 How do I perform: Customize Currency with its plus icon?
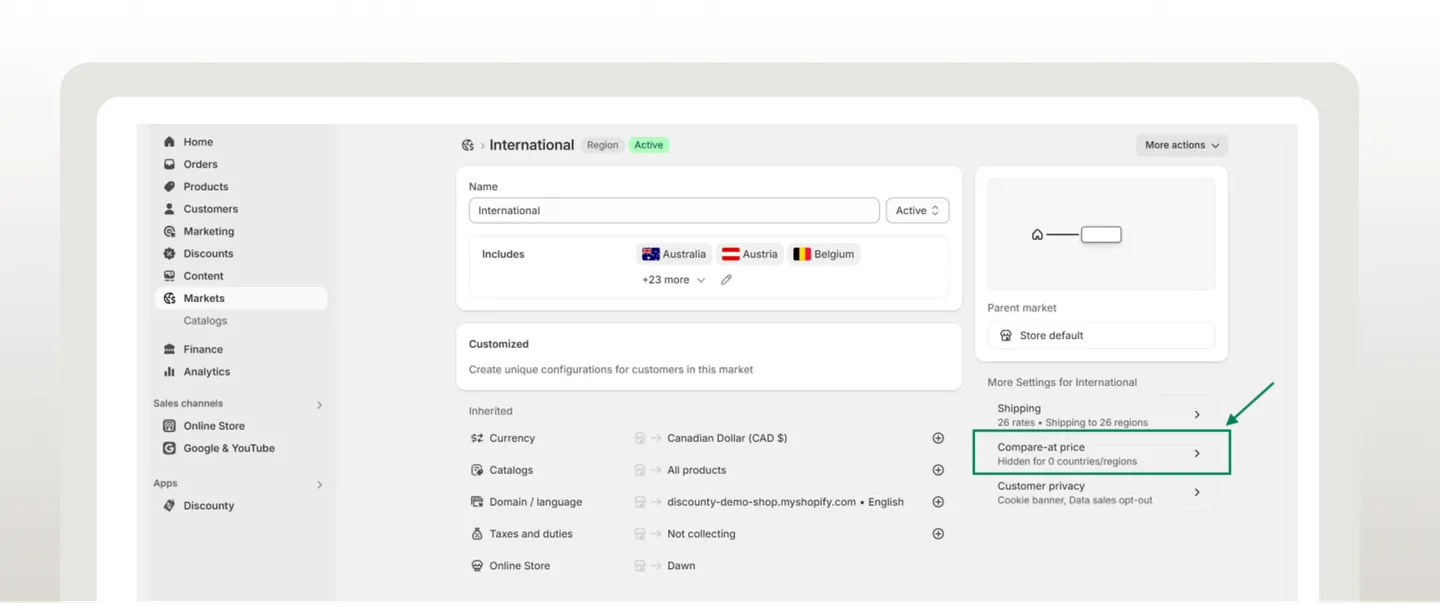938,438
